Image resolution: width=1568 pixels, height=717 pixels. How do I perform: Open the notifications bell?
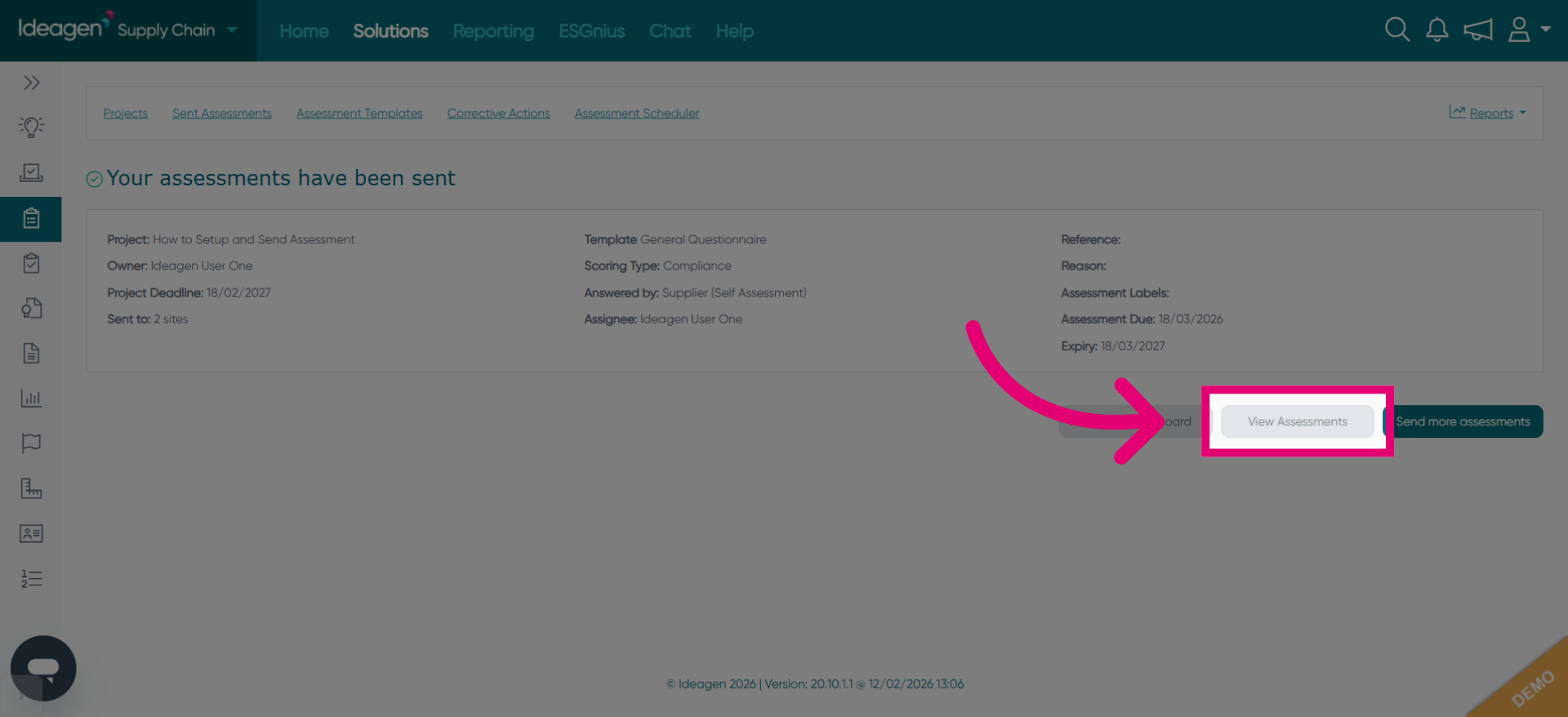(1437, 30)
